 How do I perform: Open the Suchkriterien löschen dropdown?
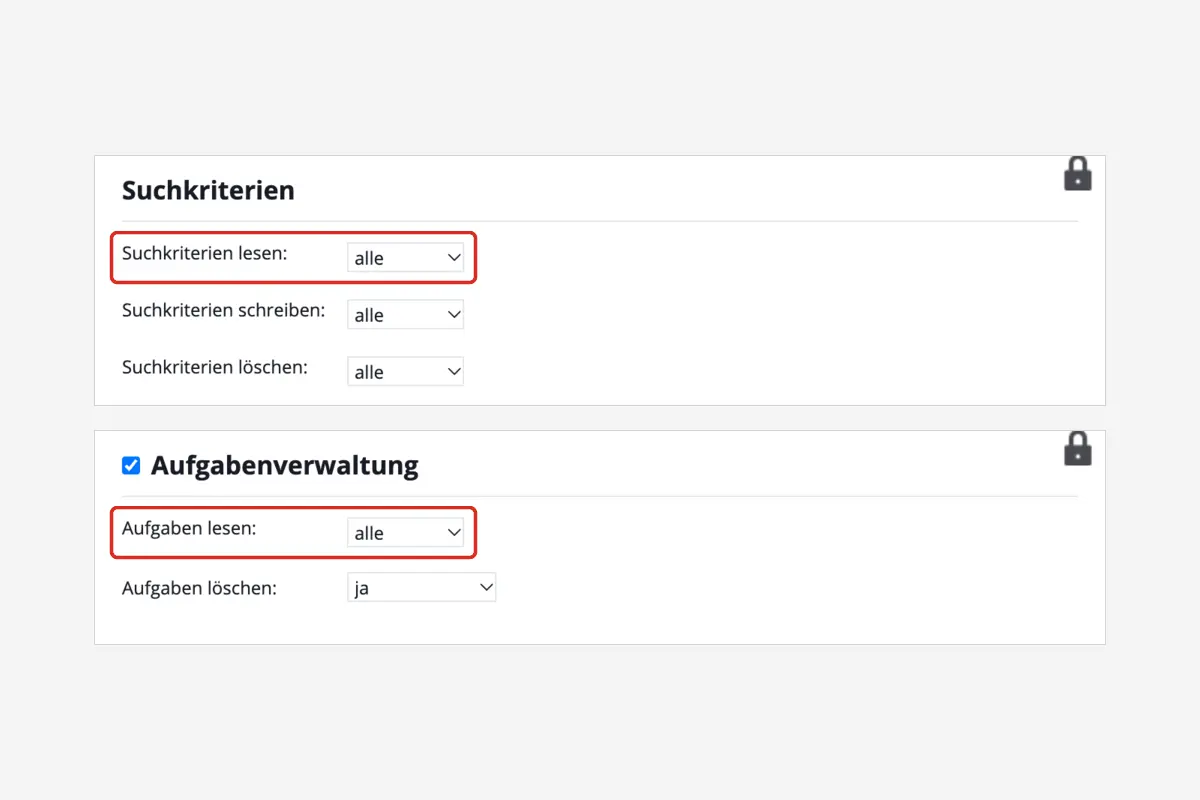click(406, 372)
